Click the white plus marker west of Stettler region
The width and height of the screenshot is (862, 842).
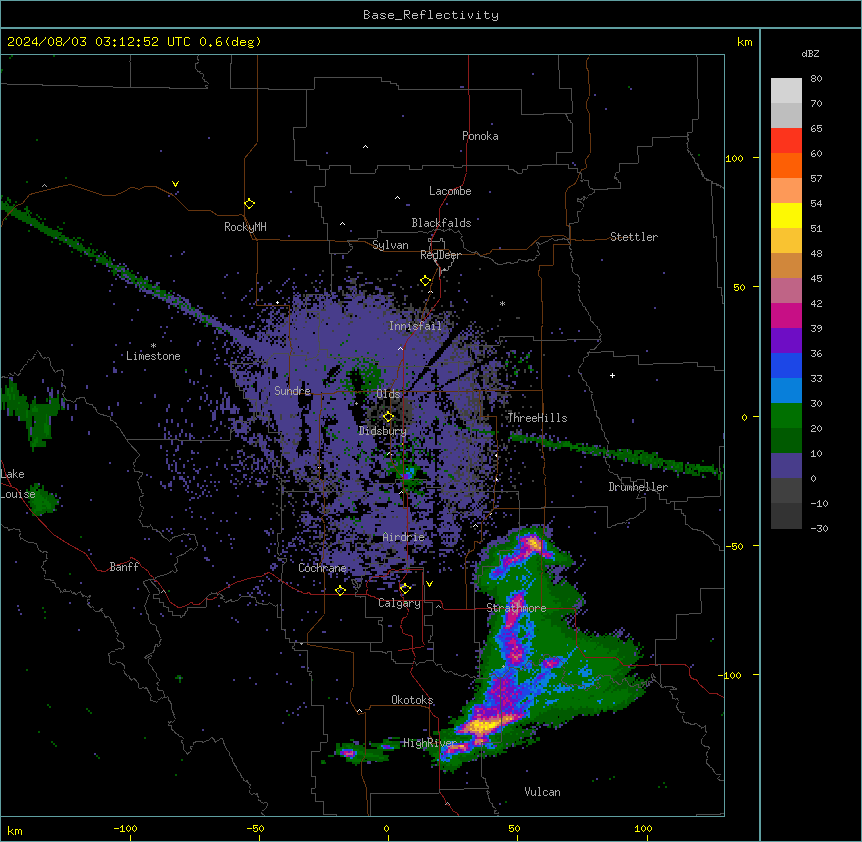[x=612, y=375]
